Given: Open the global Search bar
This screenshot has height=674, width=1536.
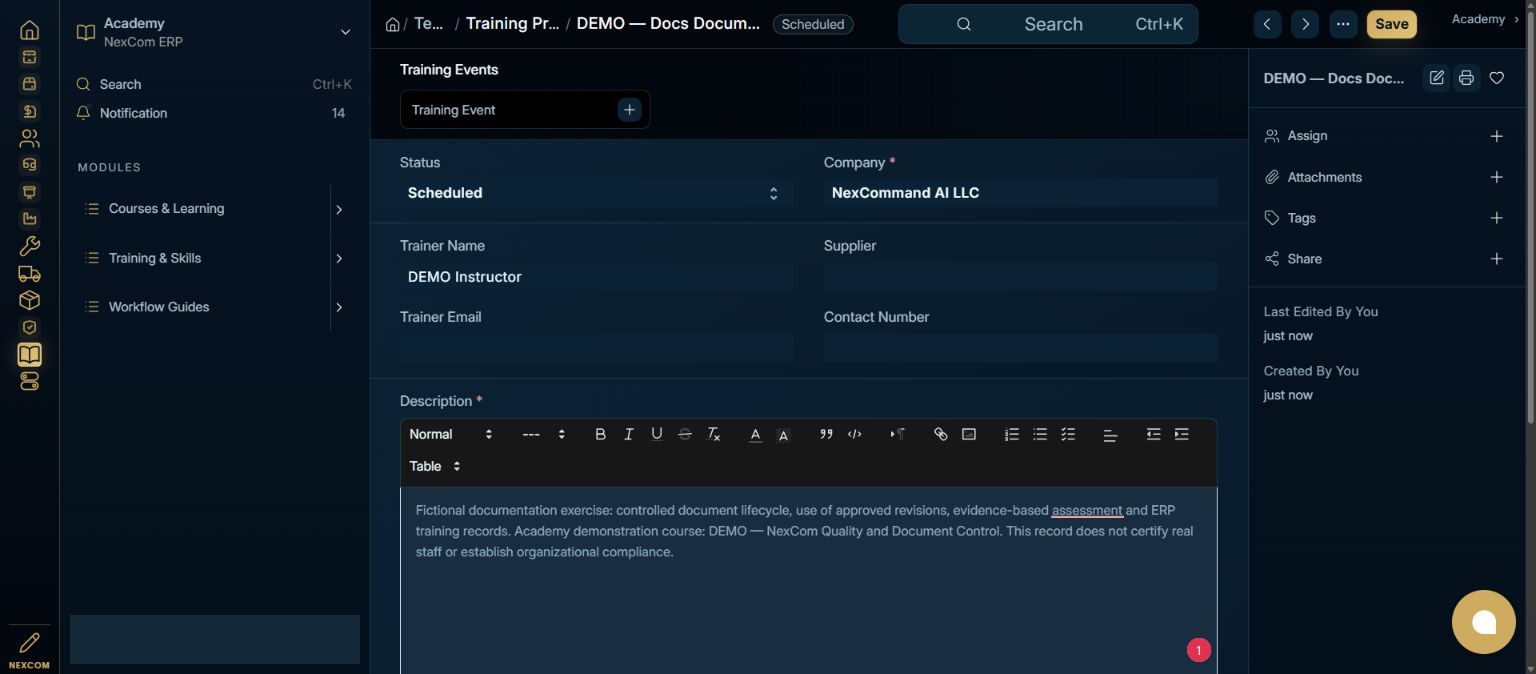Looking at the screenshot, I should pos(1048,24).
